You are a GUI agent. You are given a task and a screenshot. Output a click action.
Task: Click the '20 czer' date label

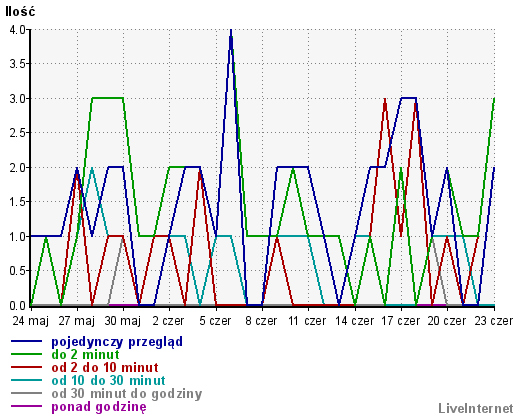[x=447, y=321]
